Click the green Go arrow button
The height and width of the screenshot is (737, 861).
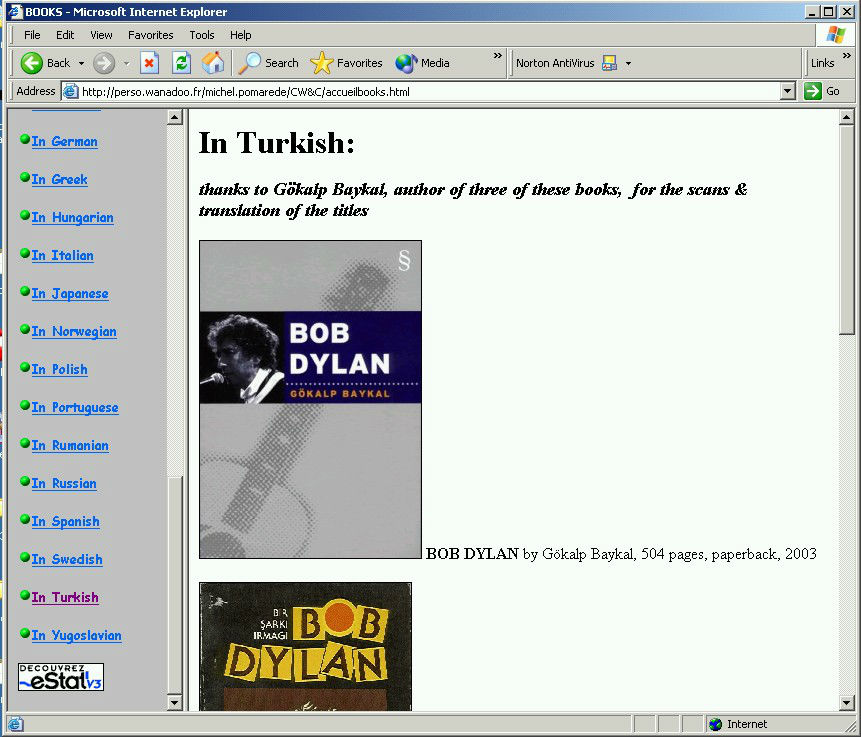pos(813,91)
